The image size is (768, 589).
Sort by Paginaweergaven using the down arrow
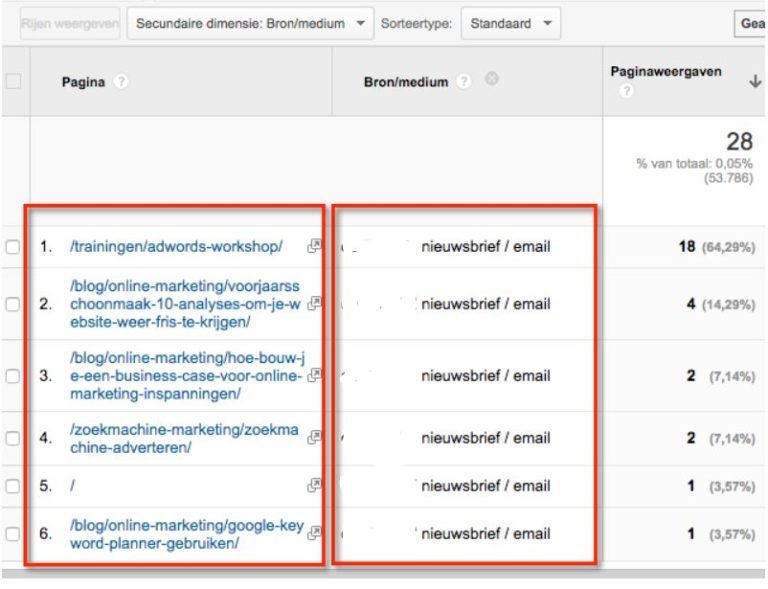754,82
